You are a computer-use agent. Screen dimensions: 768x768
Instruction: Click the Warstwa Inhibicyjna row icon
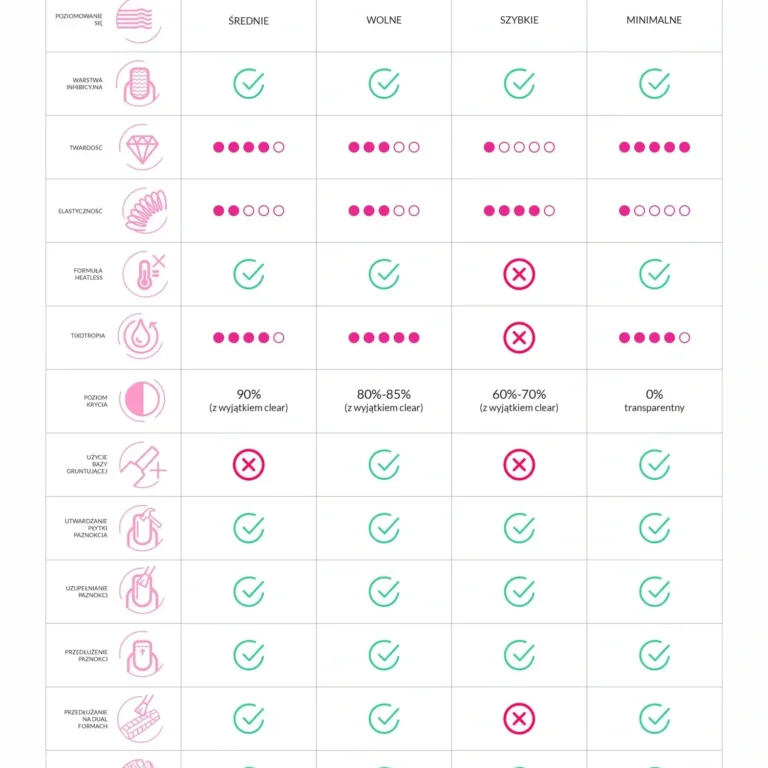pyautogui.click(x=140, y=84)
